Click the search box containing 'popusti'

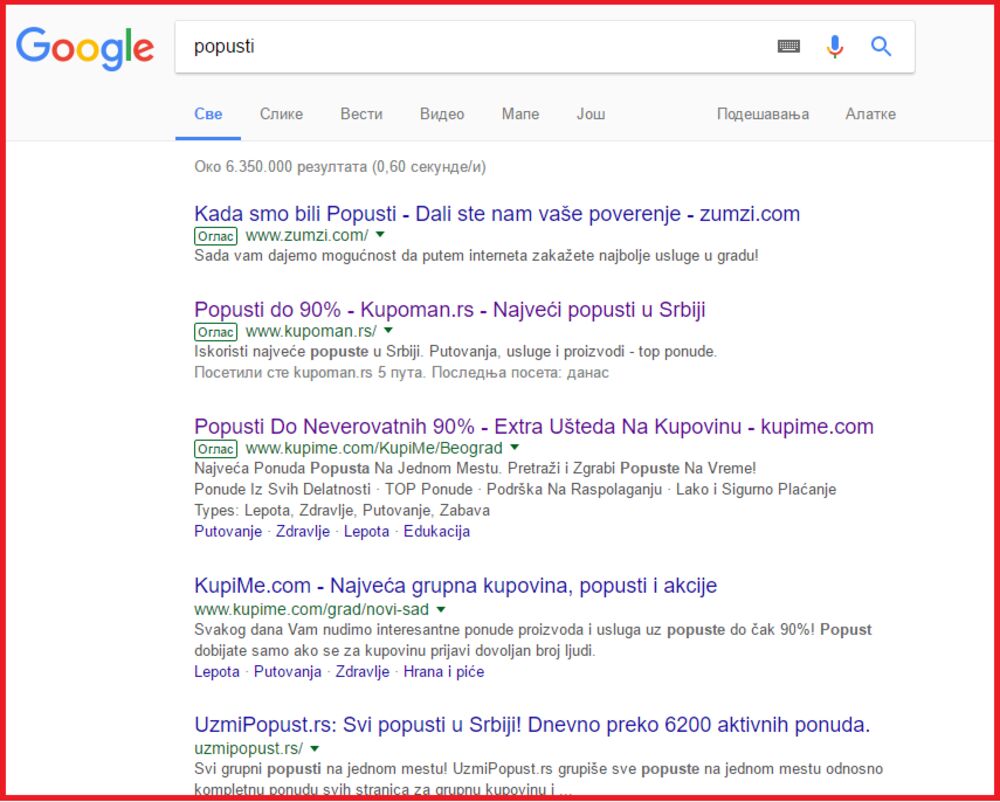click(470, 46)
